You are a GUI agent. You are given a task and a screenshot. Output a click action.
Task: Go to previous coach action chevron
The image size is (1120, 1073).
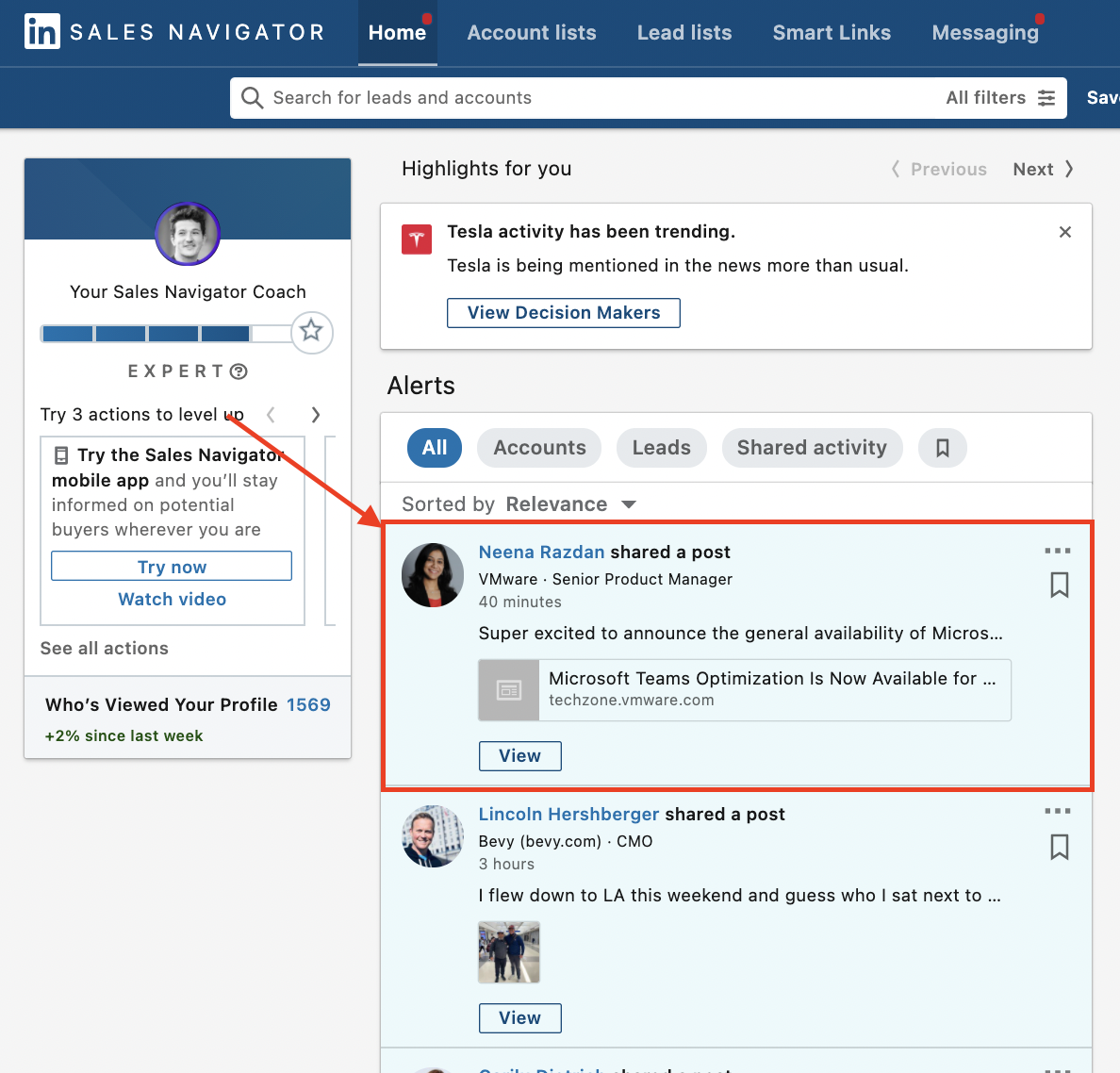tap(271, 415)
